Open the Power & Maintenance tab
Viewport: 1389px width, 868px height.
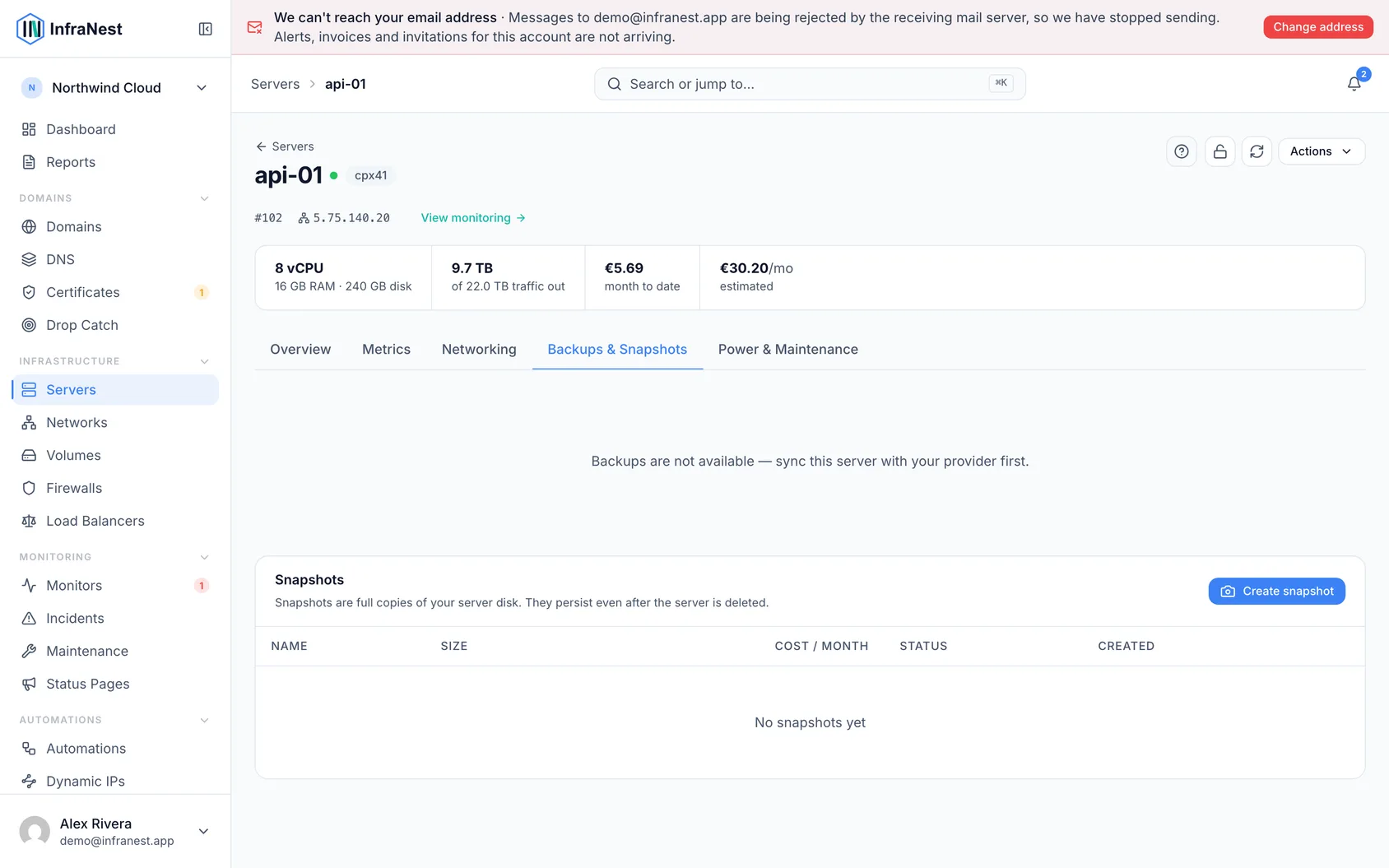click(787, 350)
